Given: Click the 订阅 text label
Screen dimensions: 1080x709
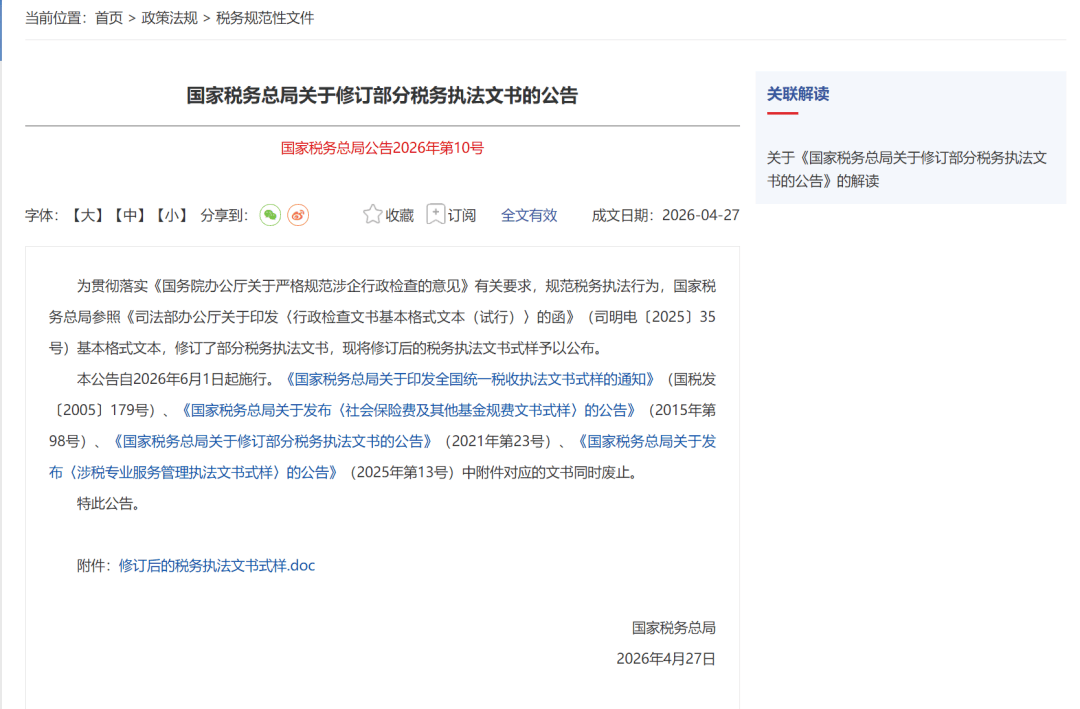Looking at the screenshot, I should [x=462, y=216].
